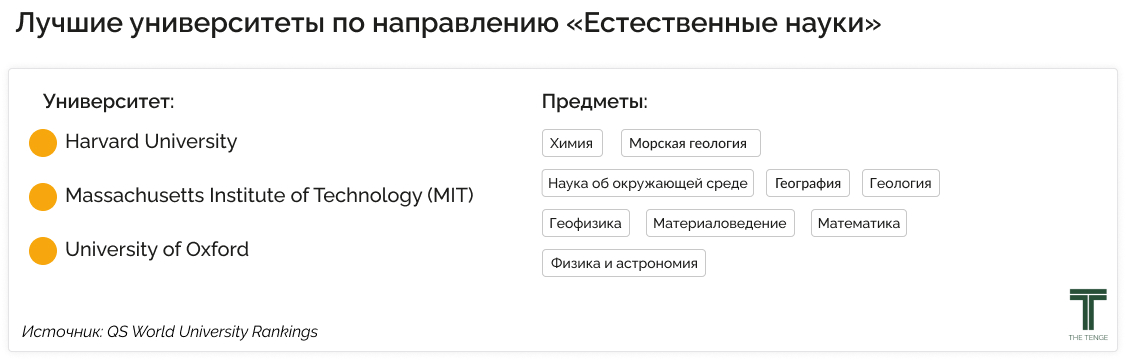Screen dimensions: 1126x360
Task: Select the Математика subject tag
Action: [x=859, y=223]
